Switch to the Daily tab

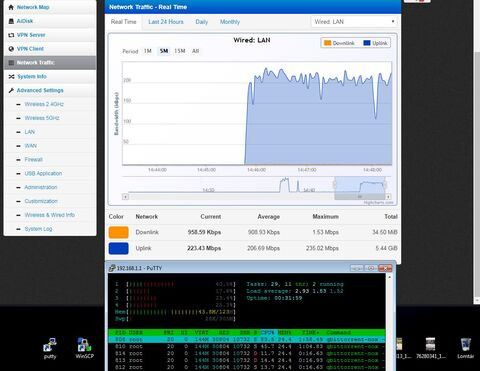coord(202,22)
